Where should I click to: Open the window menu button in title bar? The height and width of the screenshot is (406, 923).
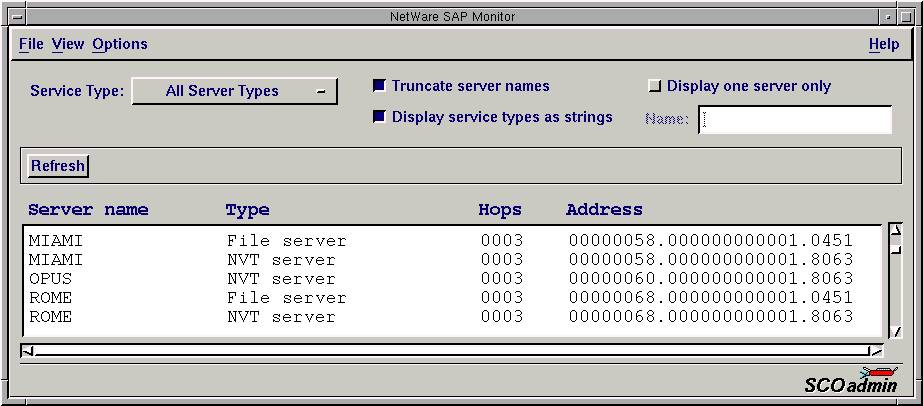coord(16,17)
